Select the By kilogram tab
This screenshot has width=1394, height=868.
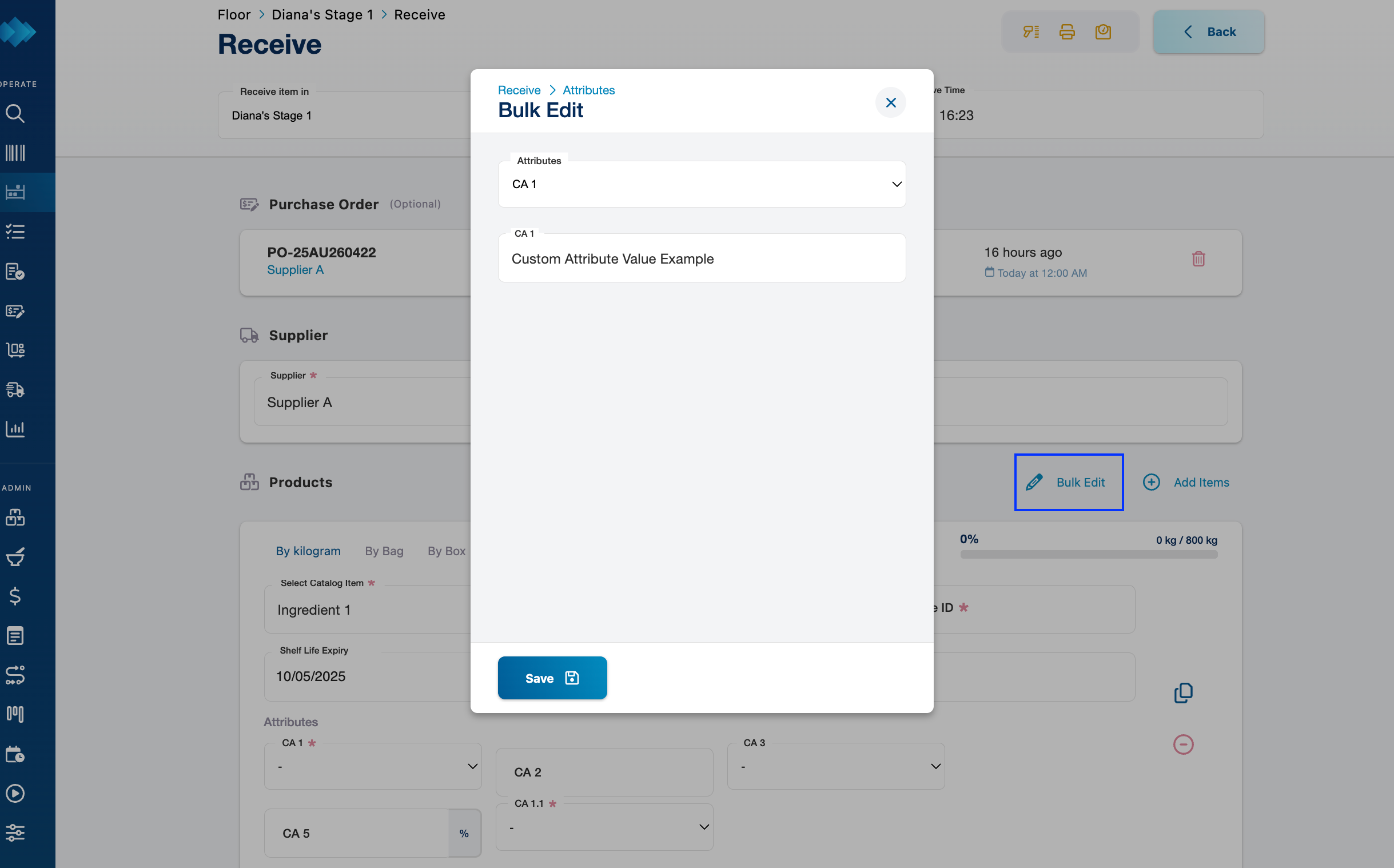(308, 551)
